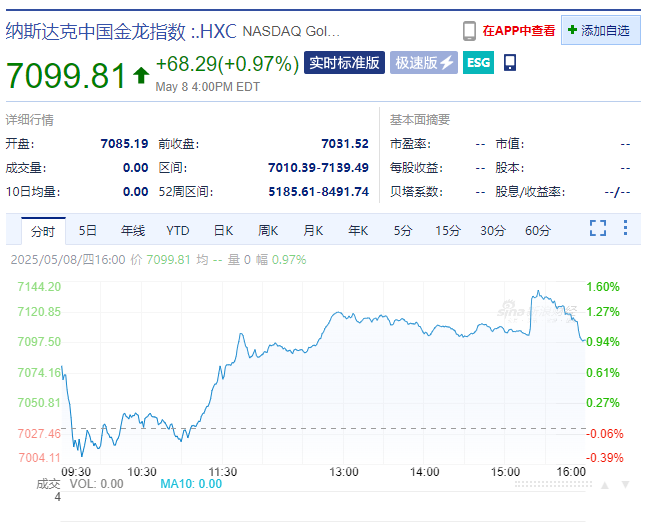The height and width of the screenshot is (530, 646).
Task: Click the green plus icon in 添加自选
Action: pyautogui.click(x=572, y=30)
